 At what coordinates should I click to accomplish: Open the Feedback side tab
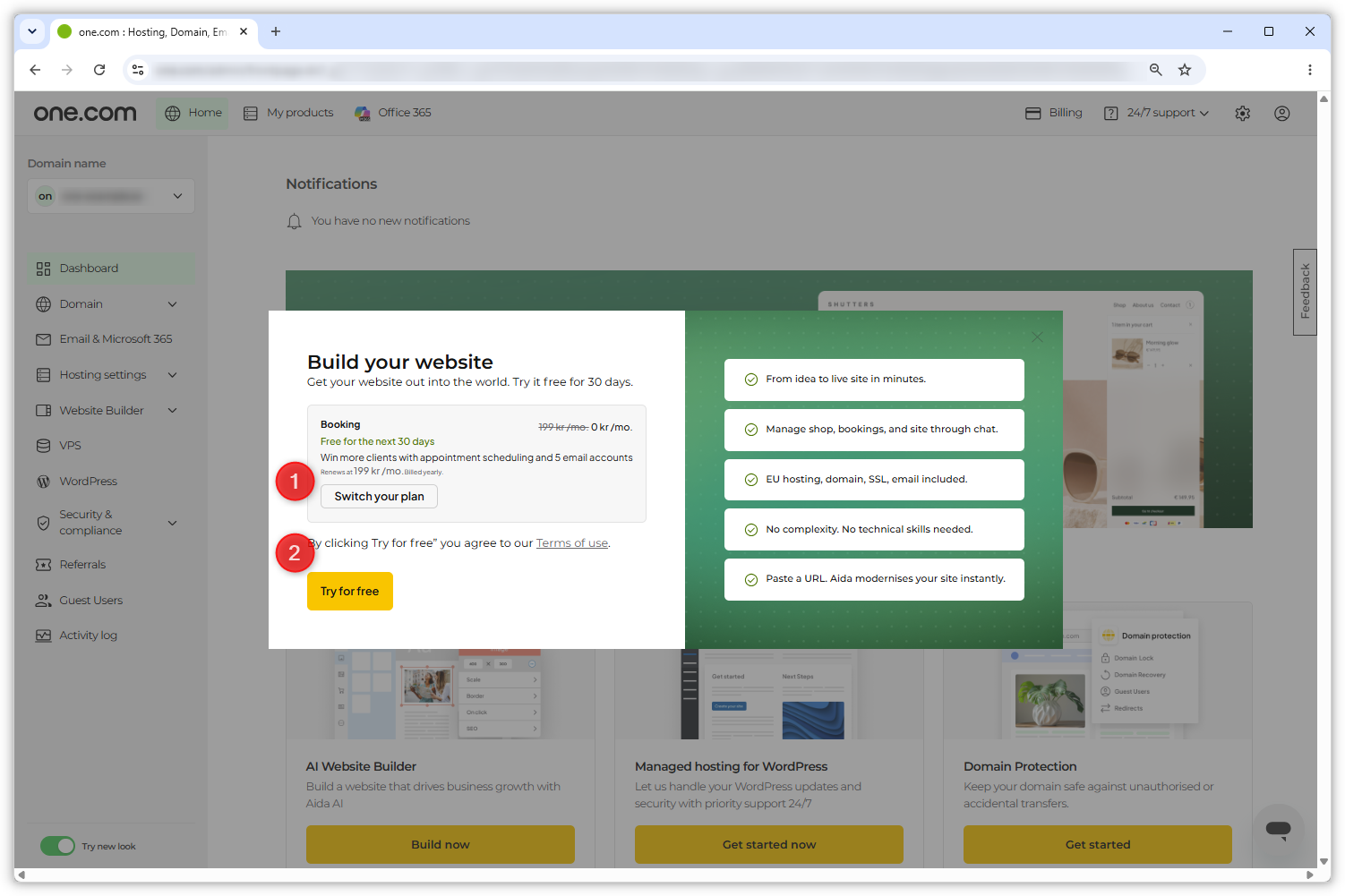tap(1306, 292)
